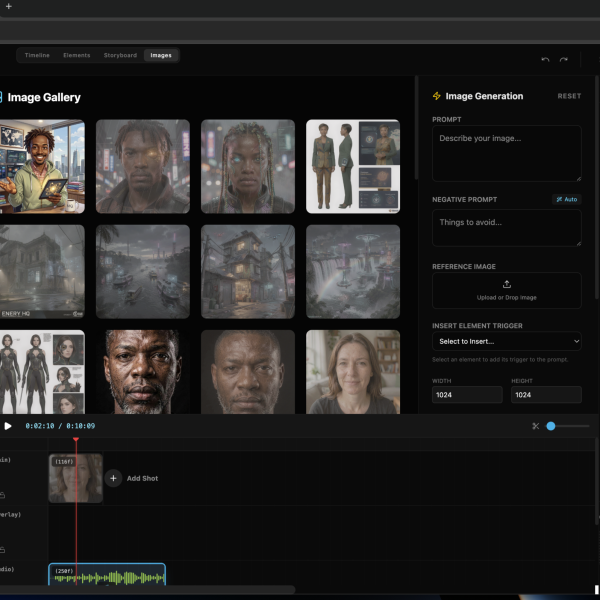
Task: Open the cartoon man with tablet image
Action: (42, 166)
